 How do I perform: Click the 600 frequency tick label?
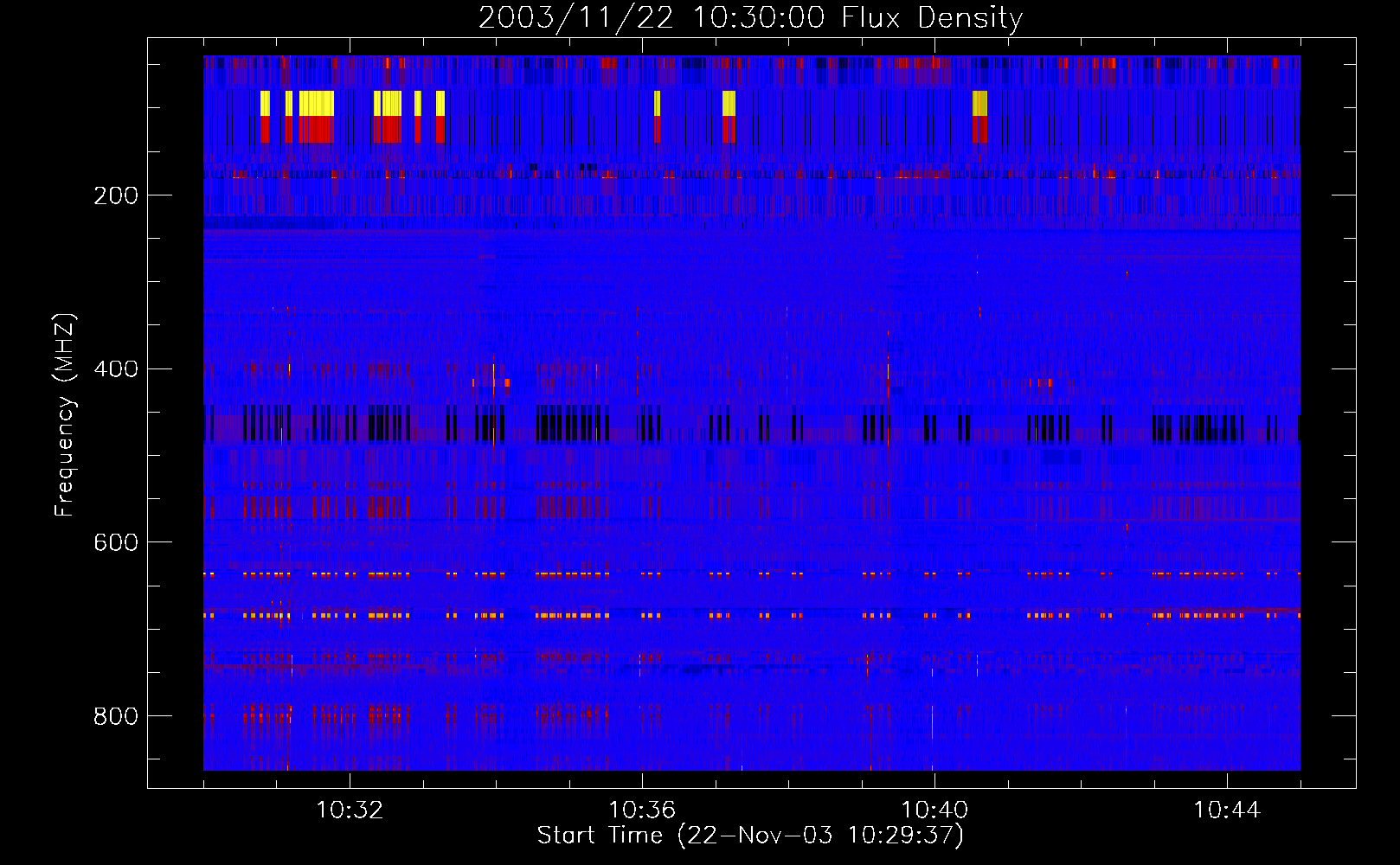pos(116,542)
